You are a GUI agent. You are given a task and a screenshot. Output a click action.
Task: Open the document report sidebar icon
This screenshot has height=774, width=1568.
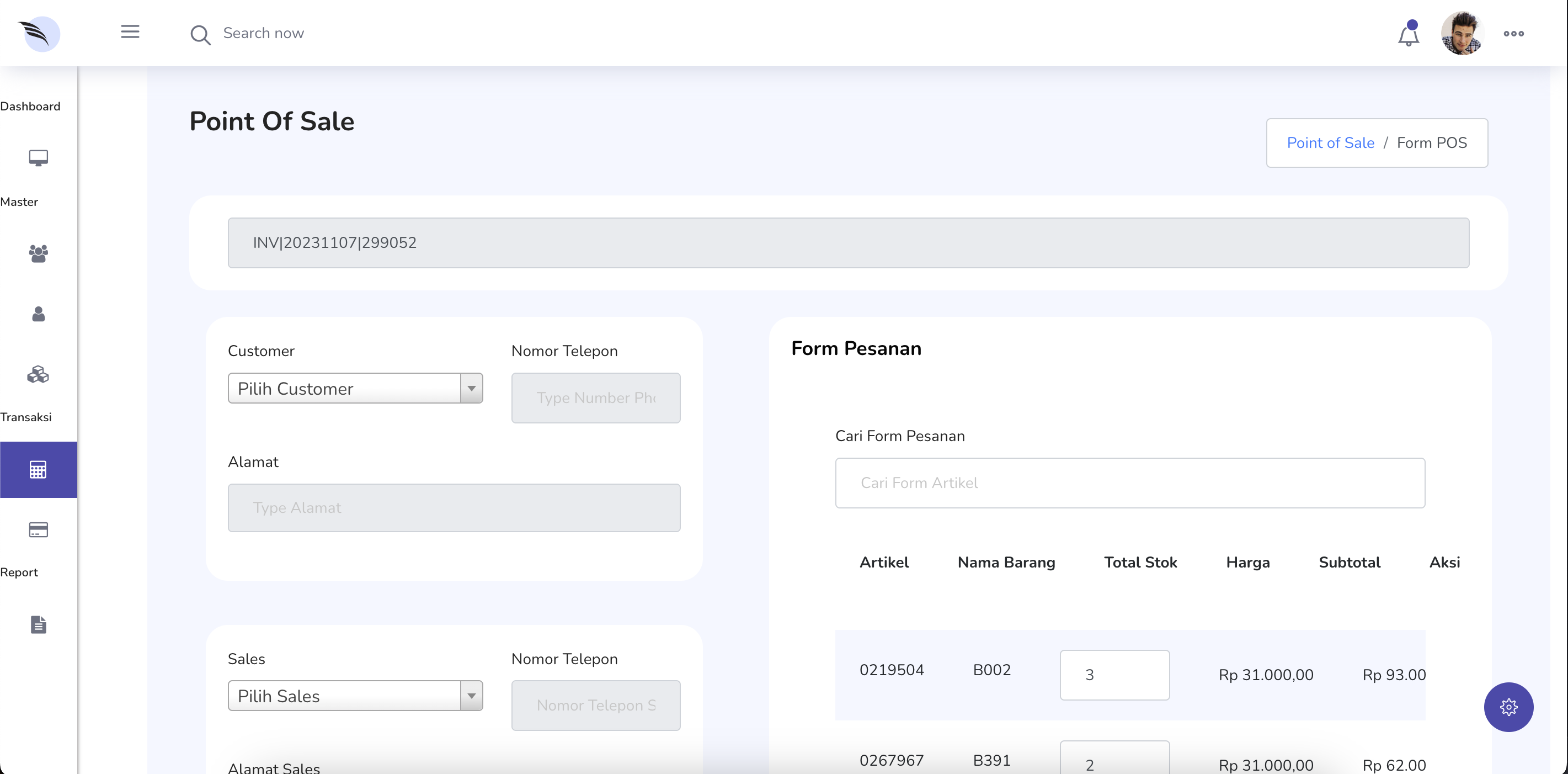[39, 624]
